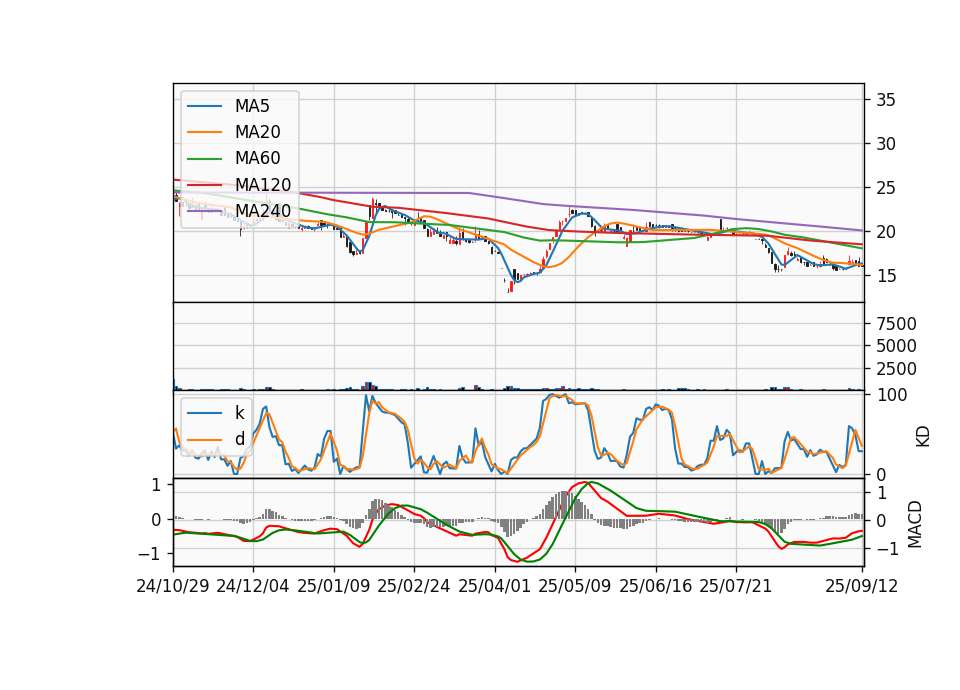
Task: Click the 25/01/09 date axis label
Action: coord(334,586)
